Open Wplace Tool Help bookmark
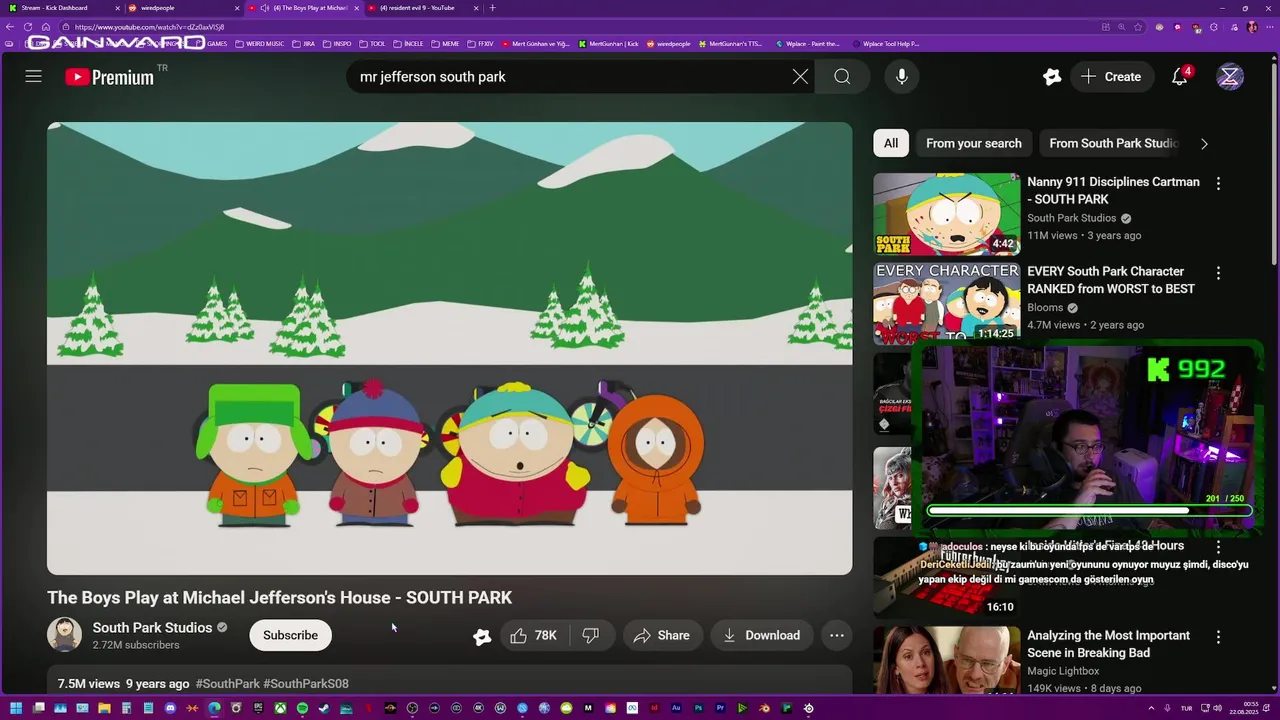 tap(886, 44)
